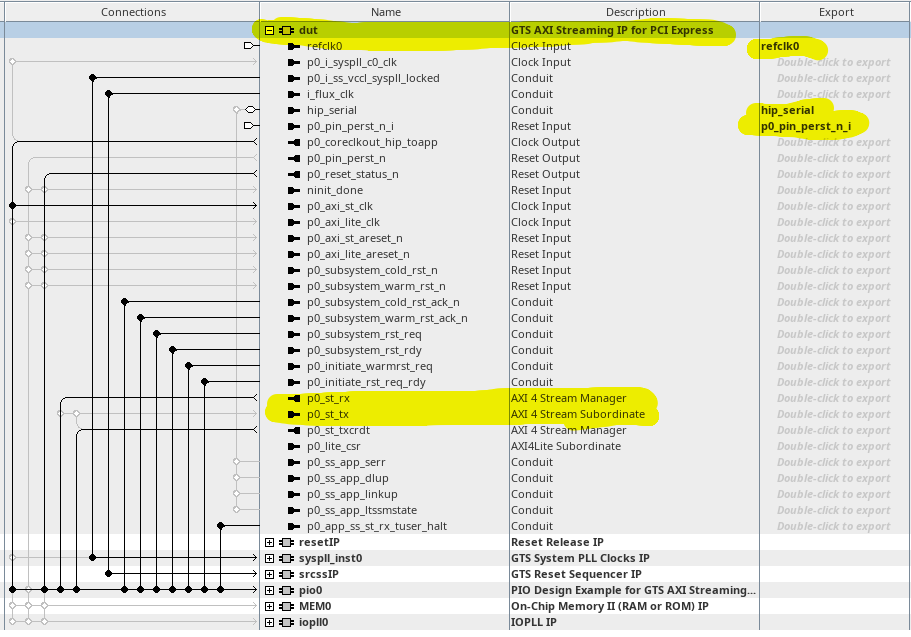The width and height of the screenshot is (911, 637).
Task: Toggle connection dot on p0_app_ss_st_rx_tuser_halt line
Action: tap(220, 525)
